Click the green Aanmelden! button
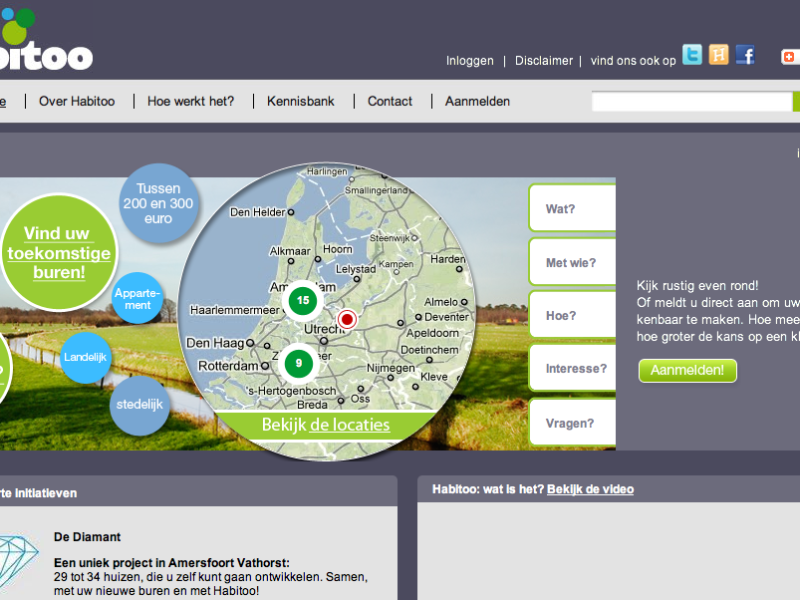 tap(687, 370)
